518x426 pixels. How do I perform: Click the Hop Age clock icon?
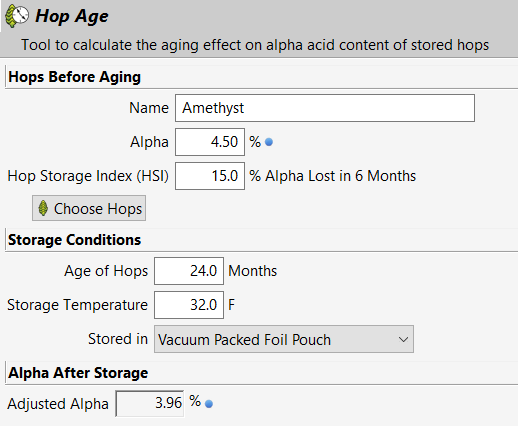point(17,16)
